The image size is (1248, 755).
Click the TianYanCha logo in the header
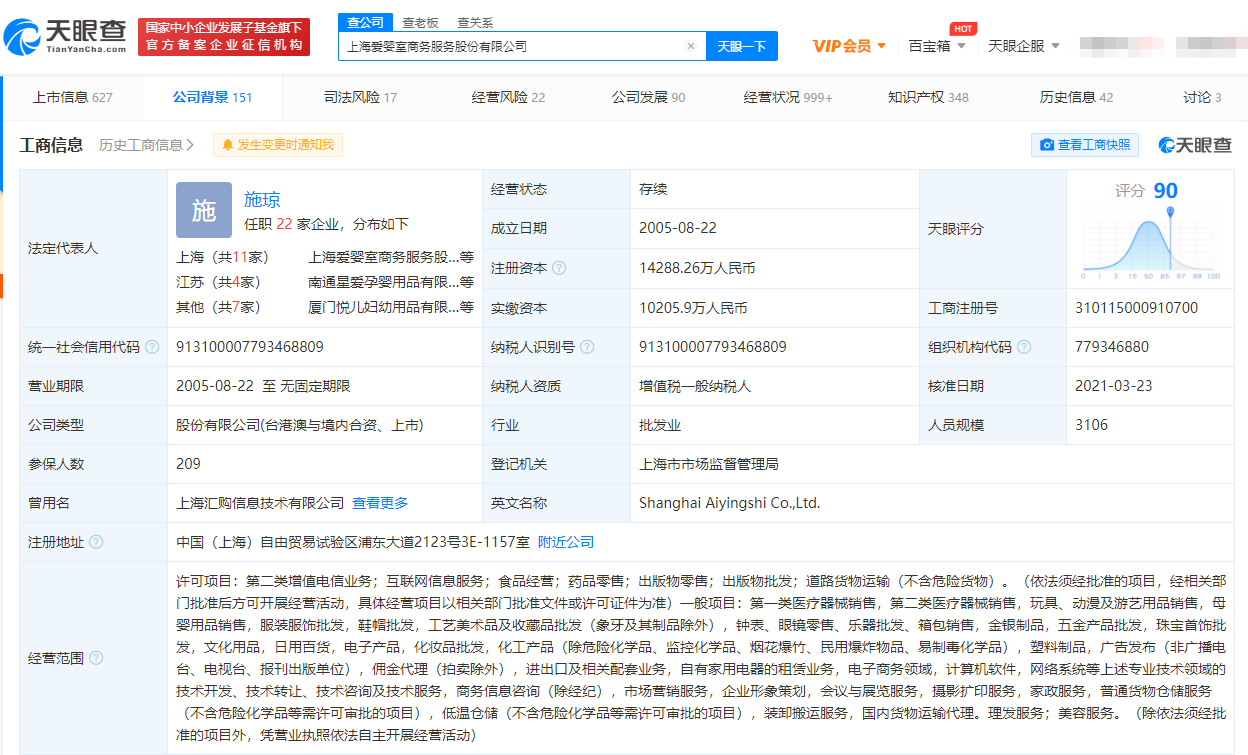[66, 38]
